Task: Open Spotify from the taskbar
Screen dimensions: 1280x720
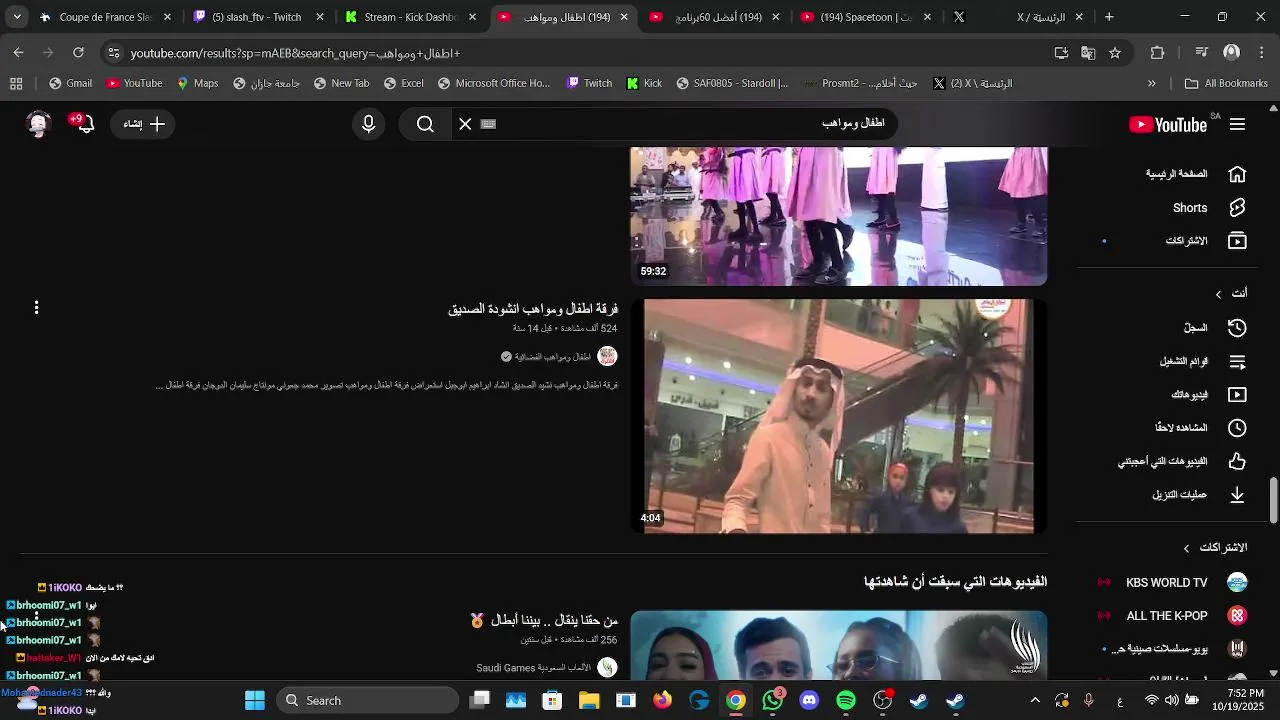Action: coord(846,700)
